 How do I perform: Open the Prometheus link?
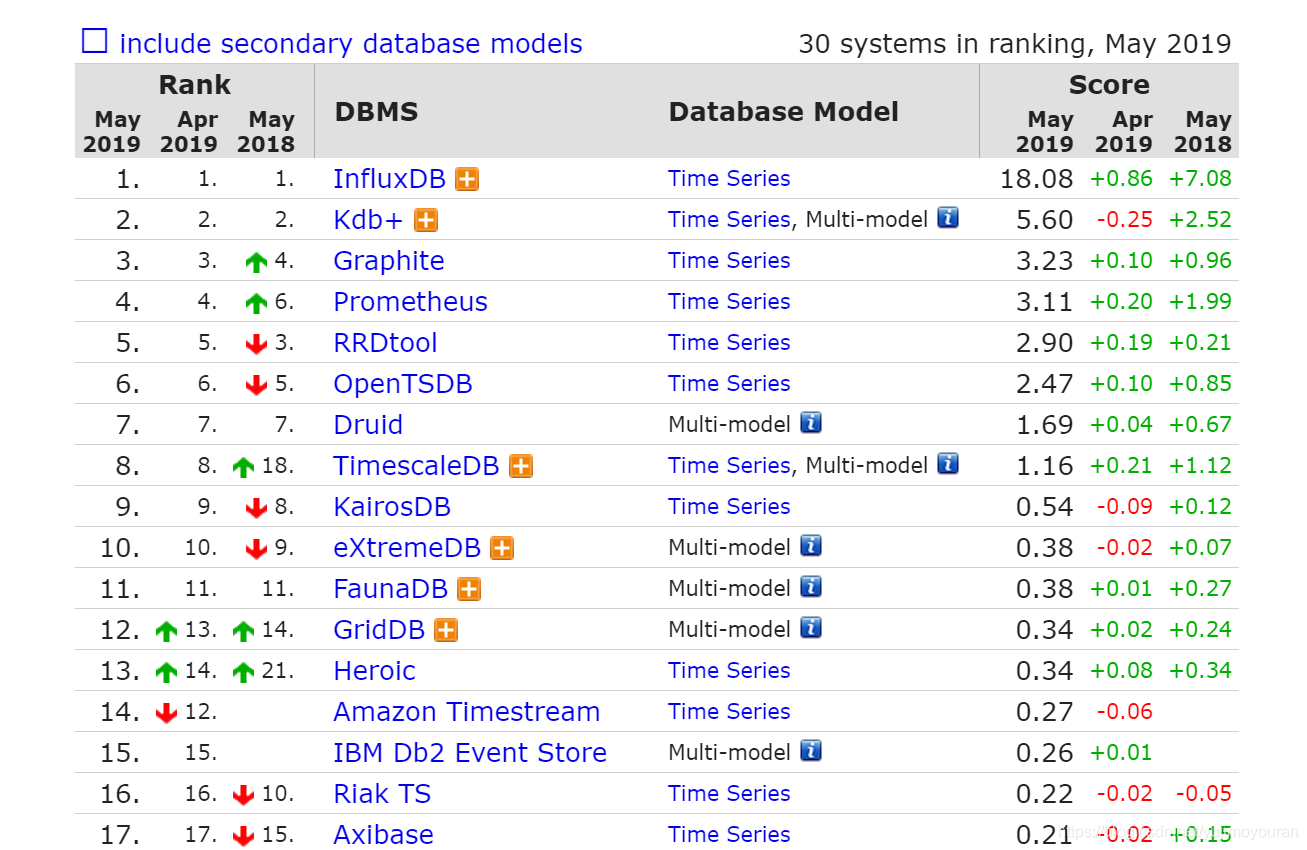coord(411,302)
